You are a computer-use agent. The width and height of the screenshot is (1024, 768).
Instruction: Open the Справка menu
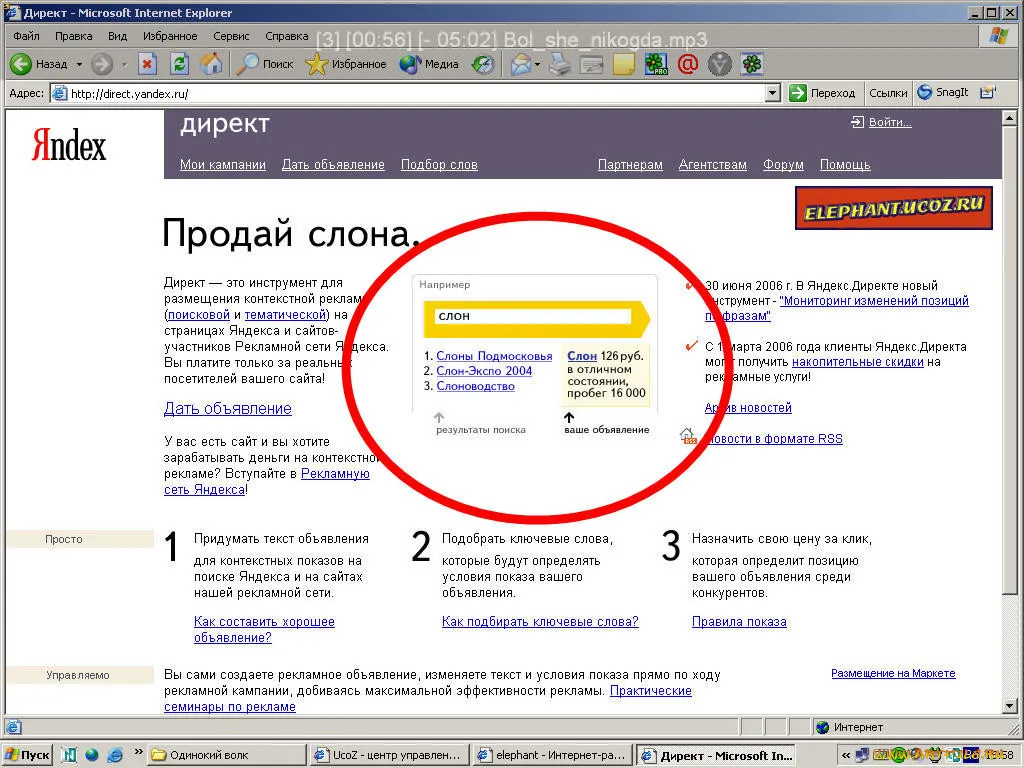tap(287, 36)
